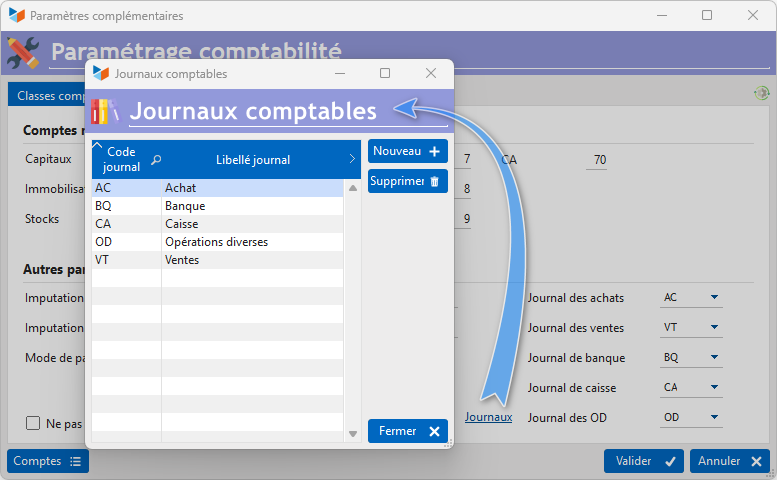Screen dimensions: 777x480
Task: Expand the Journal de caisse dropdown
Action: 714,388
